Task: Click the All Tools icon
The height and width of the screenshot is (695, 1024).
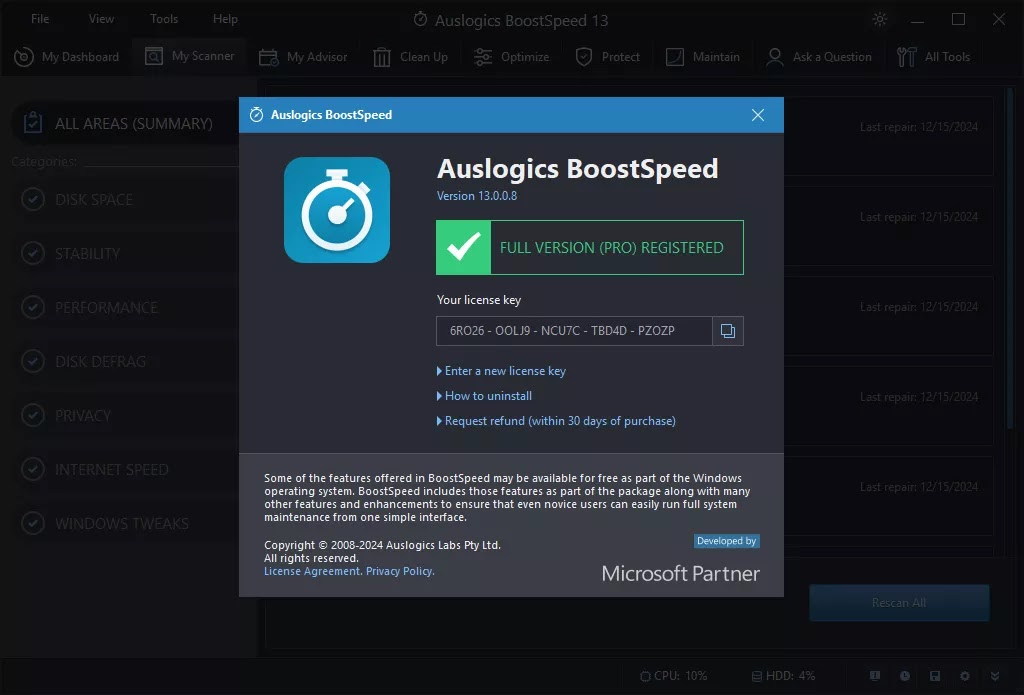Action: pyautogui.click(x=908, y=56)
